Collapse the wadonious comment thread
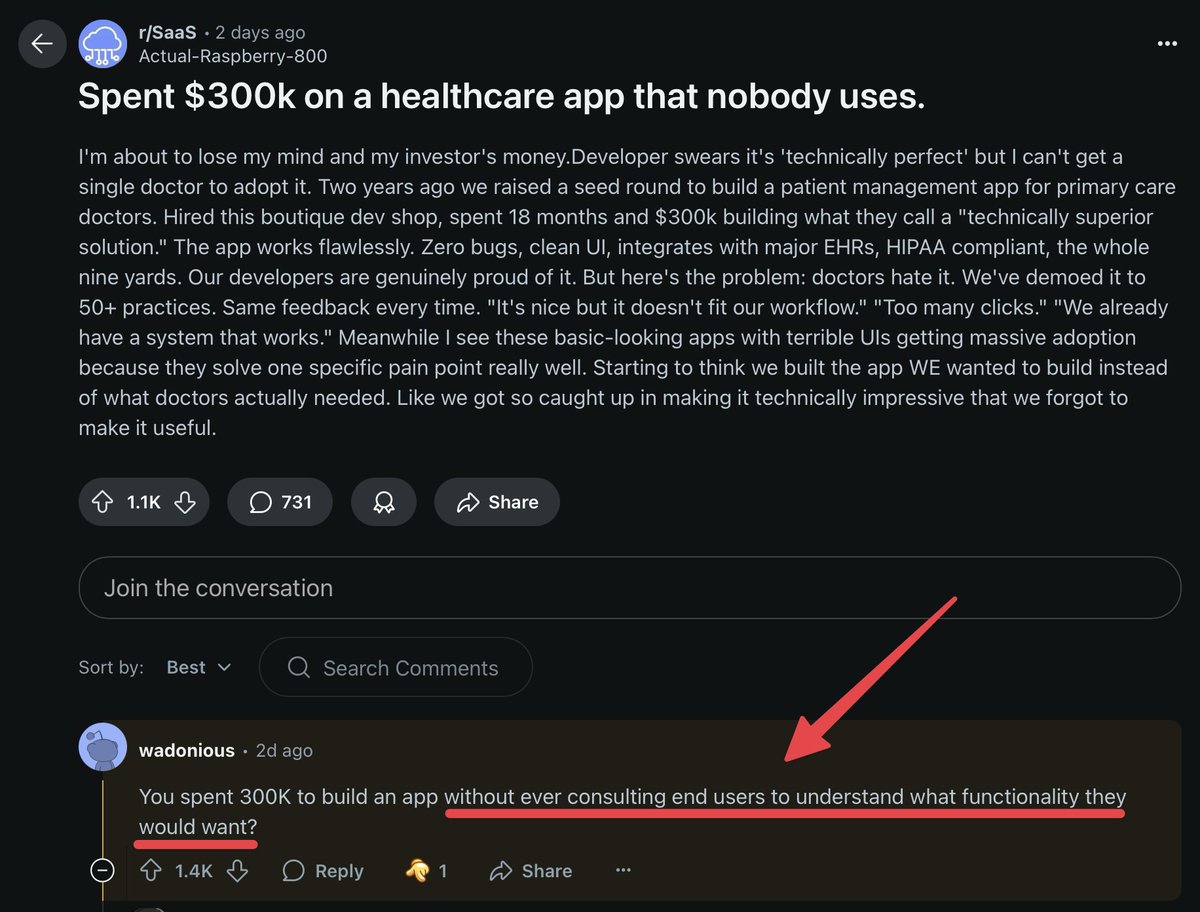 [x=102, y=871]
